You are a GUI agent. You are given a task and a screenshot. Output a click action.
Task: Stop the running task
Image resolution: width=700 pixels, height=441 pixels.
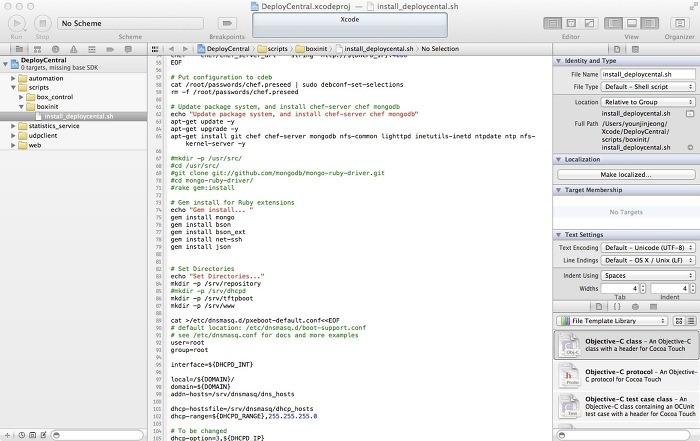click(x=42, y=23)
